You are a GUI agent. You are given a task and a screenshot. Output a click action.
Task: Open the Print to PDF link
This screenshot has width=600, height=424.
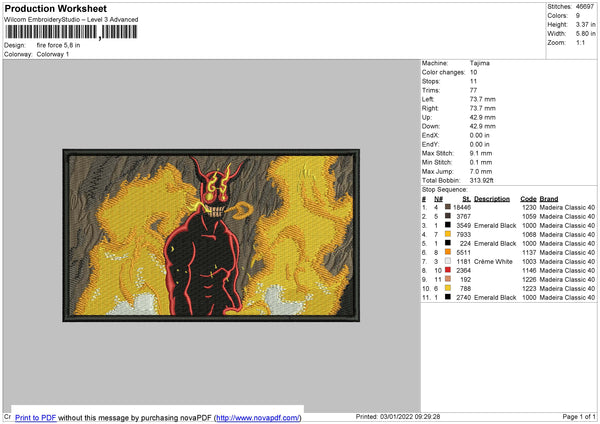pos(37,417)
